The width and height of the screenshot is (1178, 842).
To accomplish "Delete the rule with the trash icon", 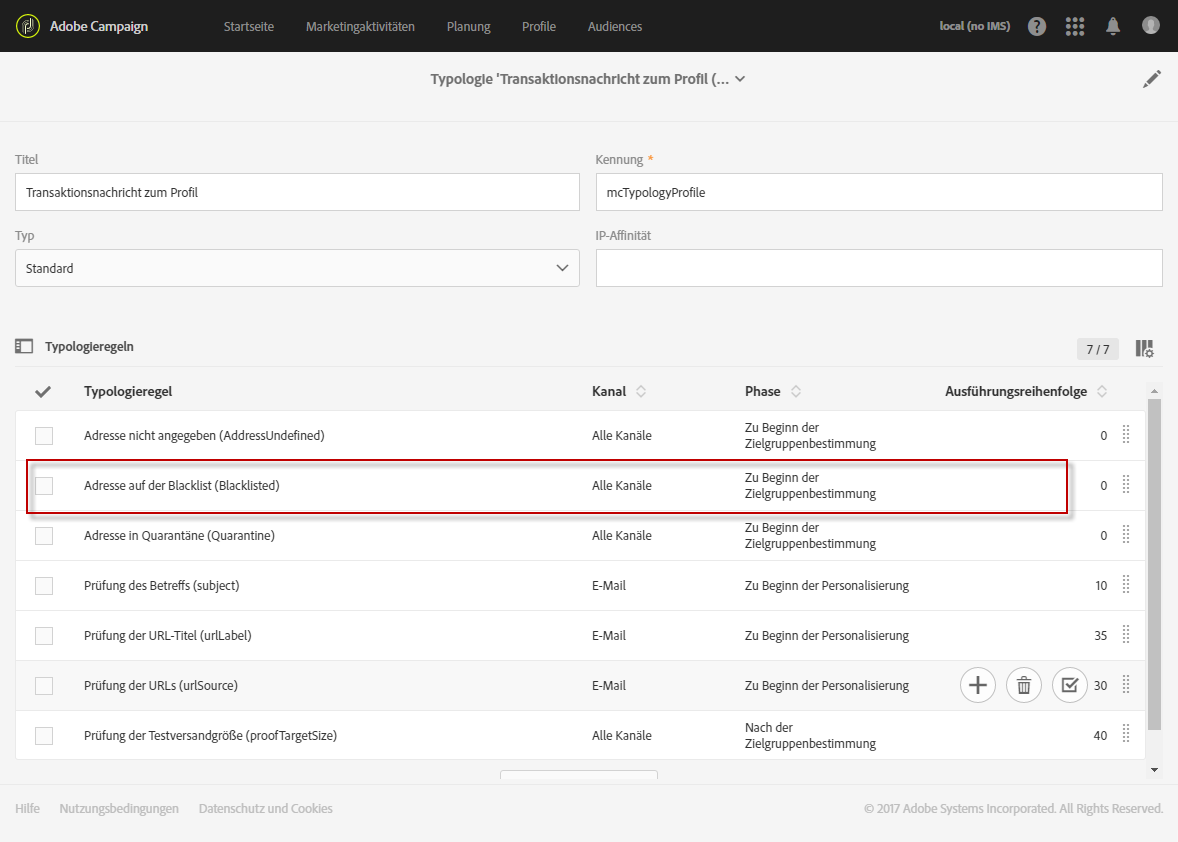I will point(1024,685).
